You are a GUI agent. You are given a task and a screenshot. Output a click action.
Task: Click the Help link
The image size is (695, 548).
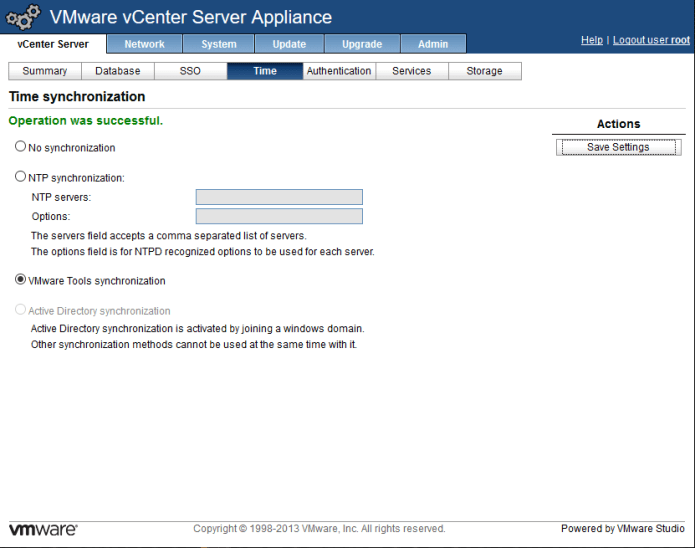click(x=592, y=40)
